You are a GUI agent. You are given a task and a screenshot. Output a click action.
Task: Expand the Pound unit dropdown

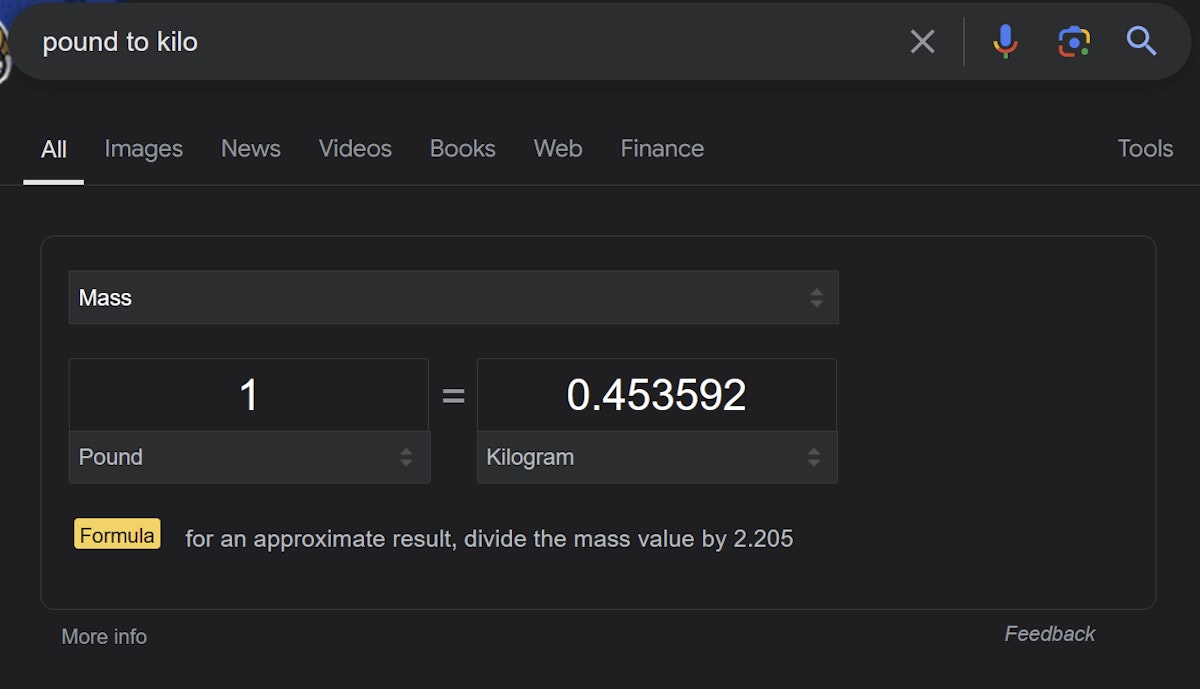pos(249,457)
